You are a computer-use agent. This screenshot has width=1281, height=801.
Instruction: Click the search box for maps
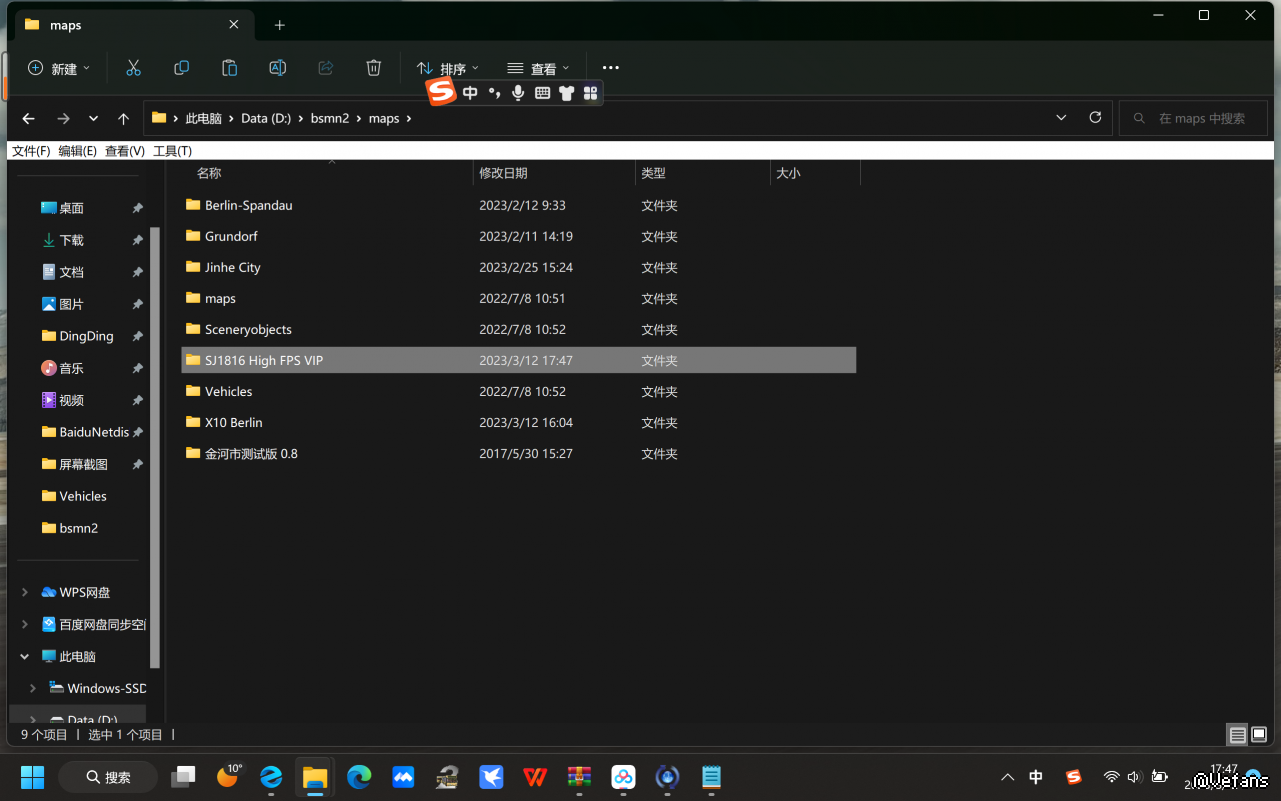pyautogui.click(x=1200, y=118)
